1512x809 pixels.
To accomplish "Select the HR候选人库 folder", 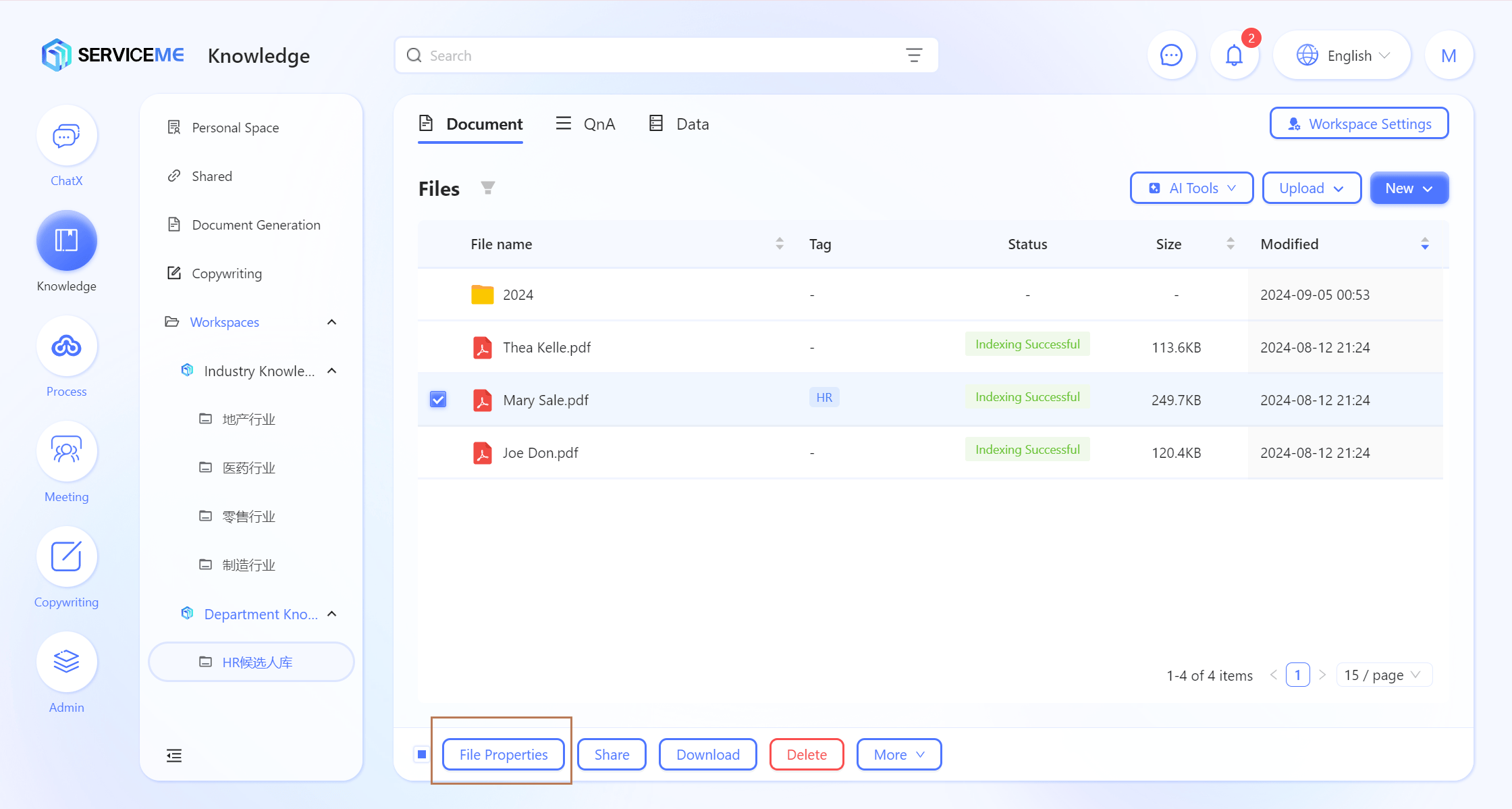I will pyautogui.click(x=251, y=662).
